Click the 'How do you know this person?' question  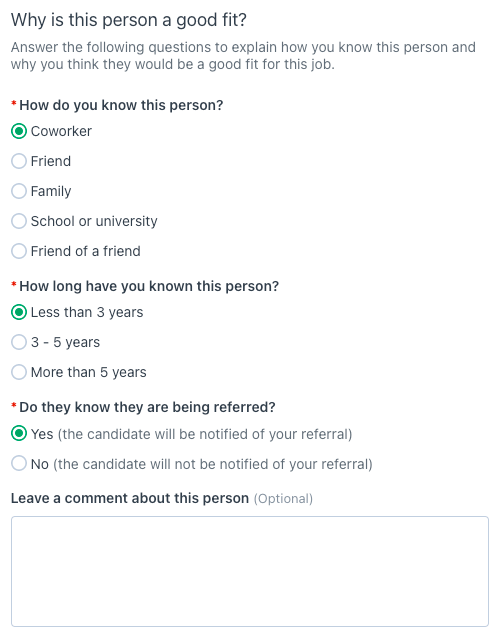pos(121,105)
